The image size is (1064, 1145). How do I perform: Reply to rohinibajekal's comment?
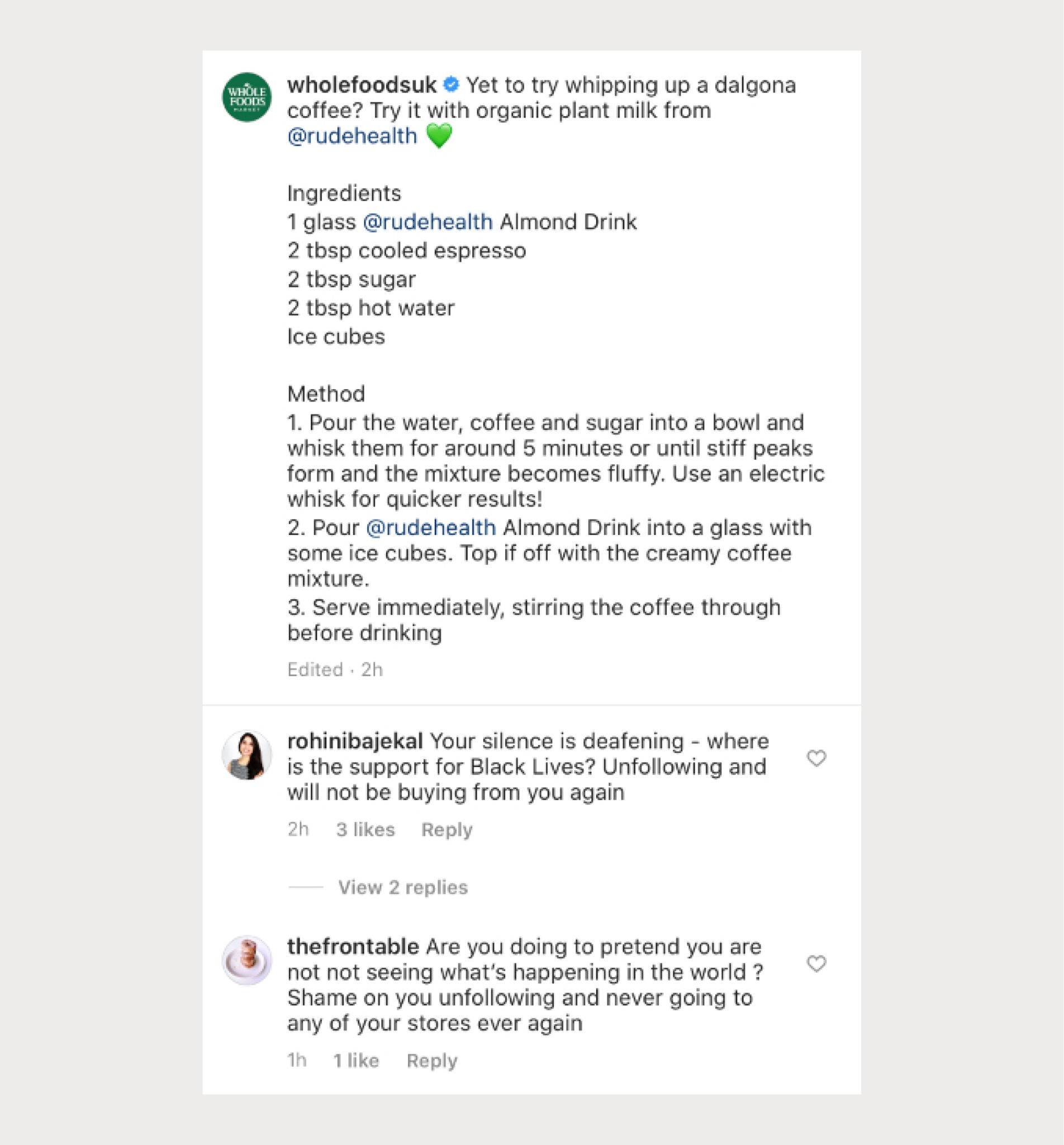point(447,829)
